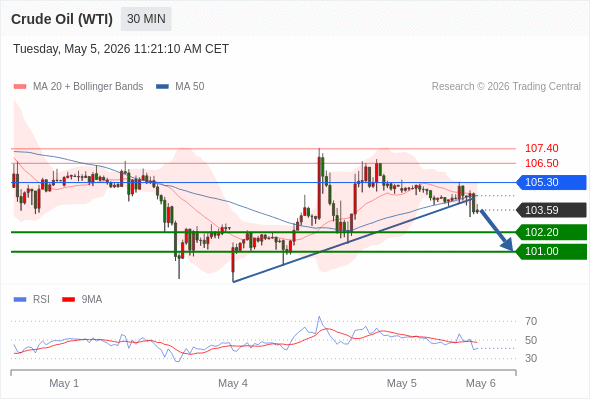
Task: Click the May 5 date axis label
Action: (401, 383)
